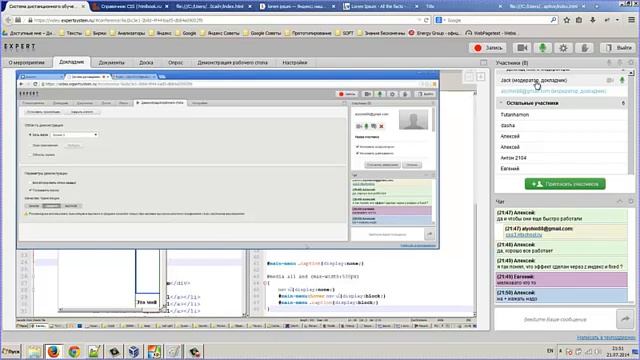Toggle first checkbox under Параметры демонстрации

(x=30, y=183)
